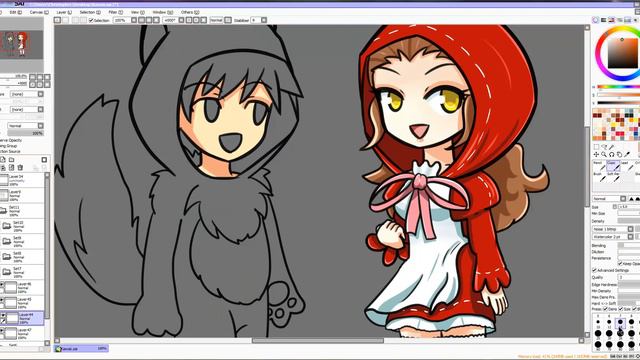This screenshot has width=640, height=360.
Task: Open the Selection menu
Action: (90, 12)
